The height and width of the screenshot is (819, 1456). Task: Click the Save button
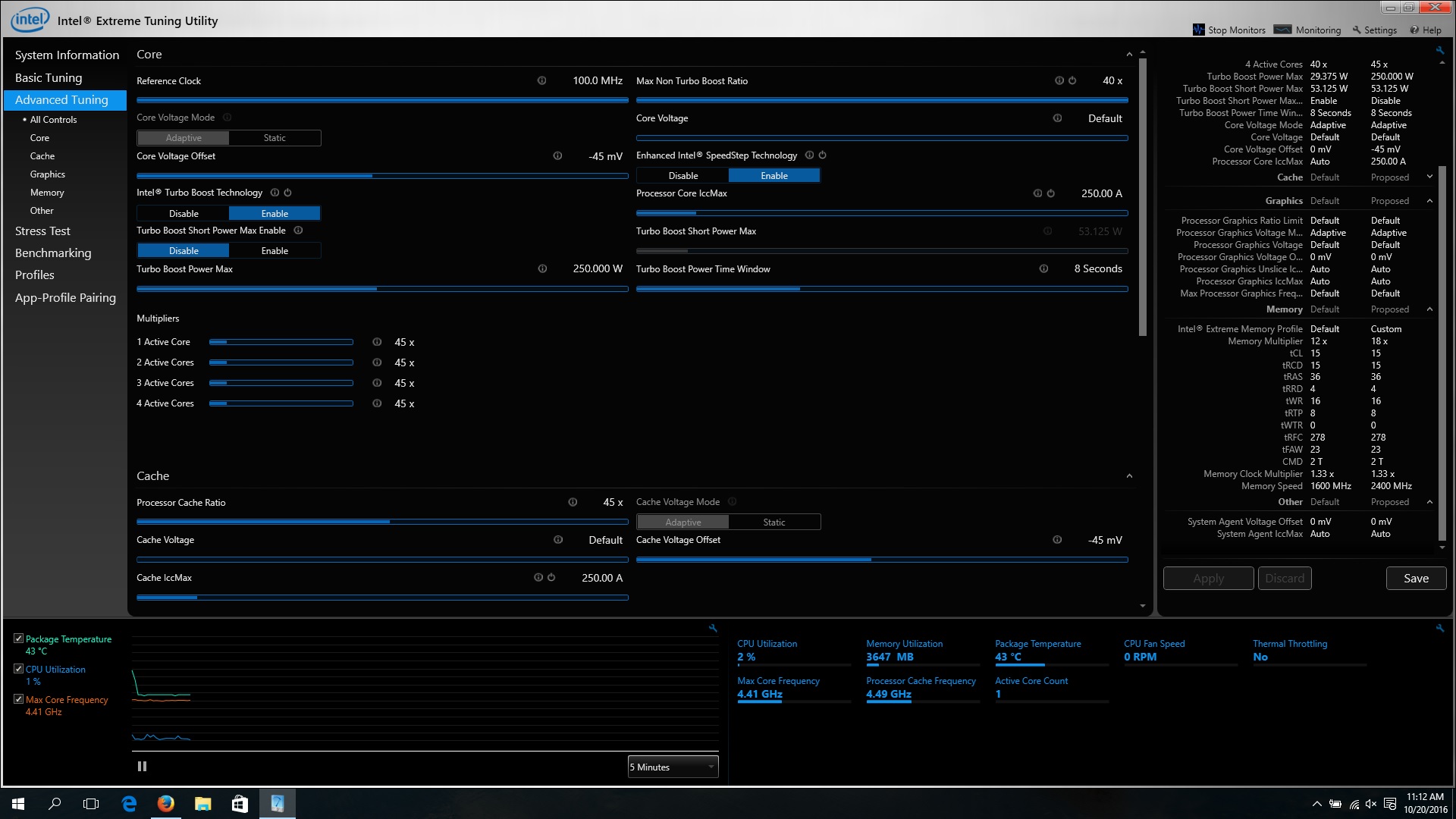point(1416,578)
